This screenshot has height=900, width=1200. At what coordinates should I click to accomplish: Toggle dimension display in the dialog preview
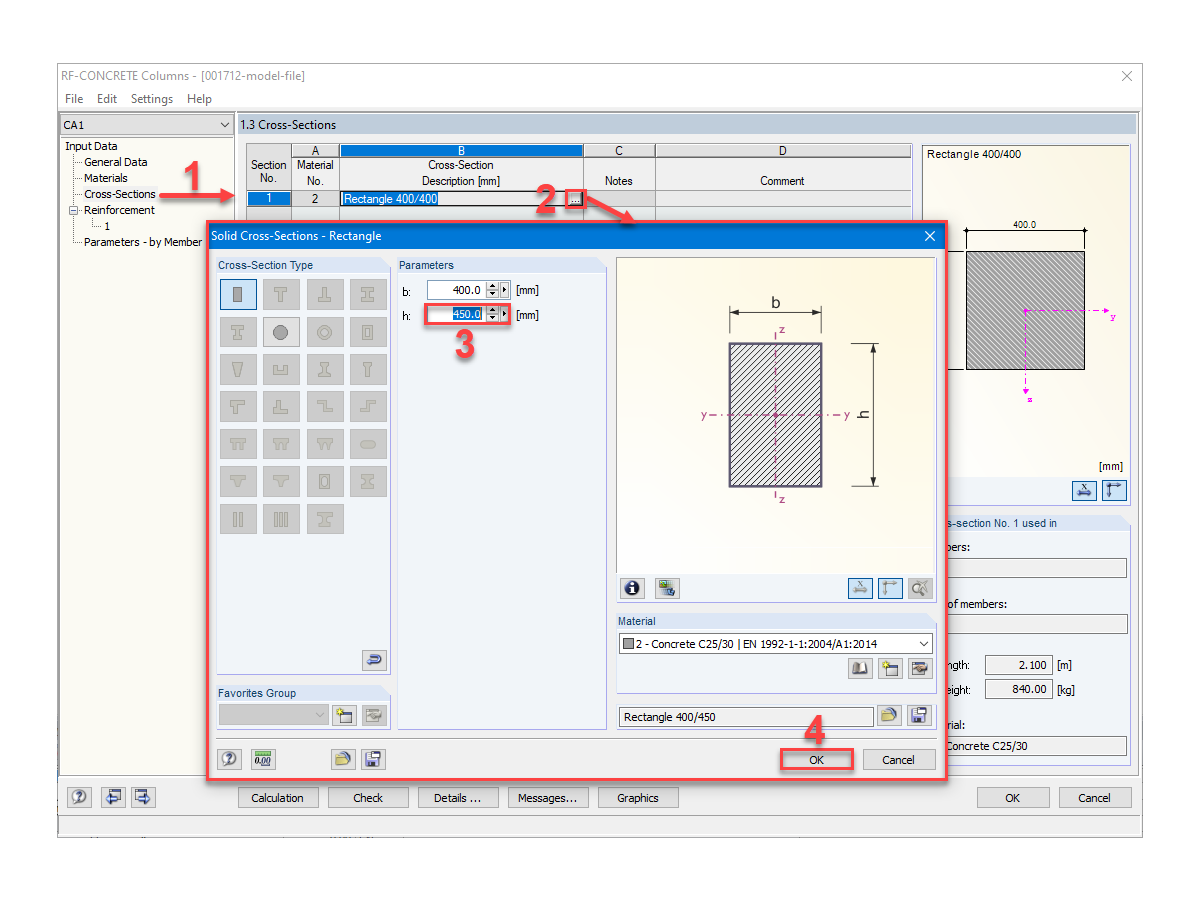tap(860, 588)
